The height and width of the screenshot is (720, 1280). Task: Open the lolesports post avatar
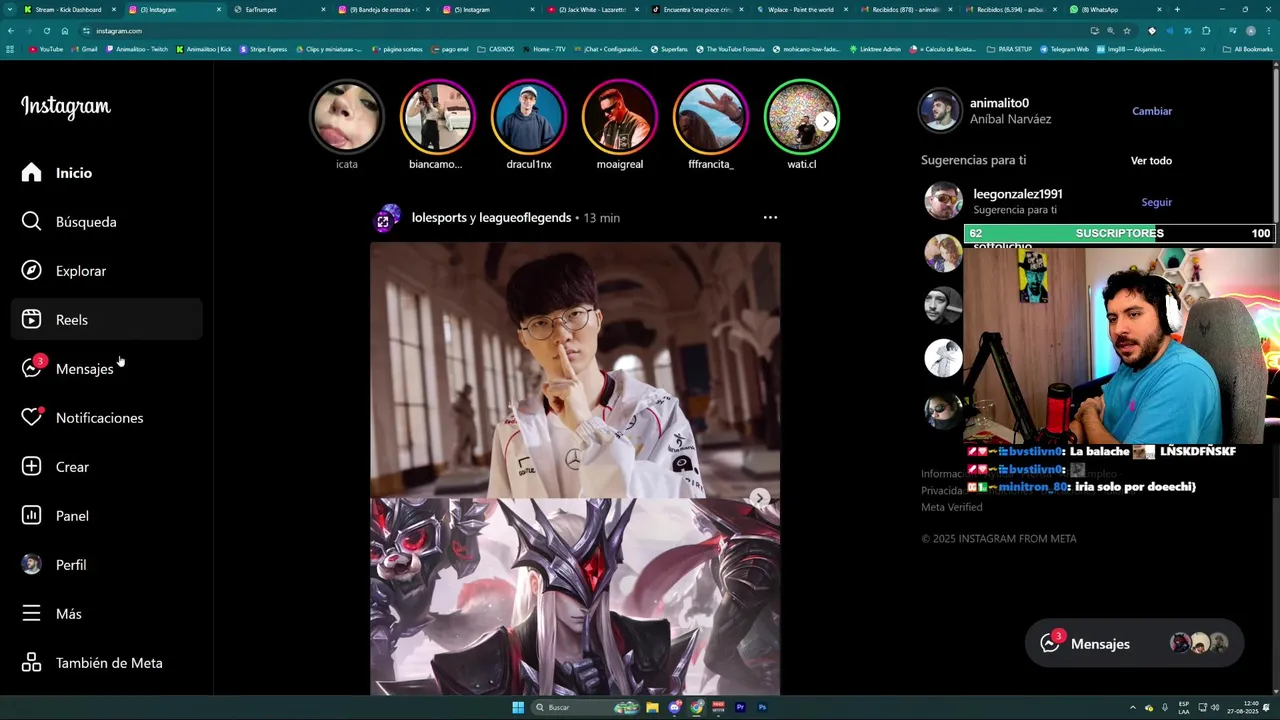(x=387, y=218)
